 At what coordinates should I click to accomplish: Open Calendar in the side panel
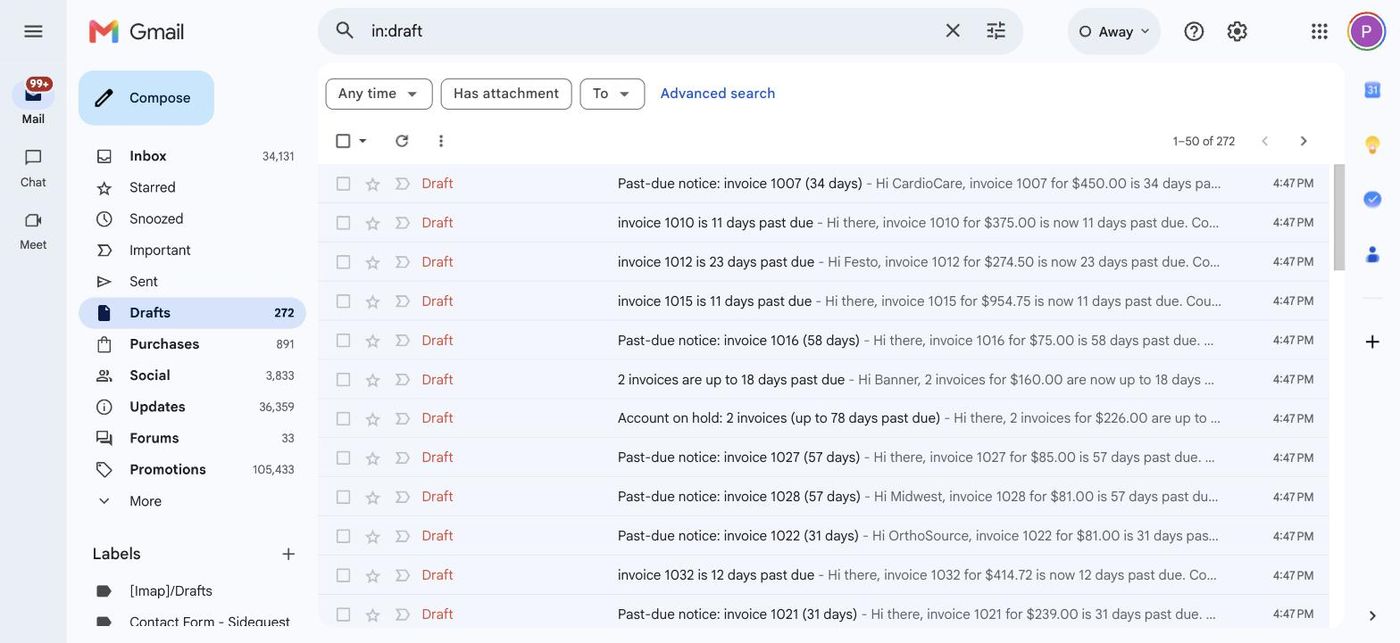coord(1372,90)
